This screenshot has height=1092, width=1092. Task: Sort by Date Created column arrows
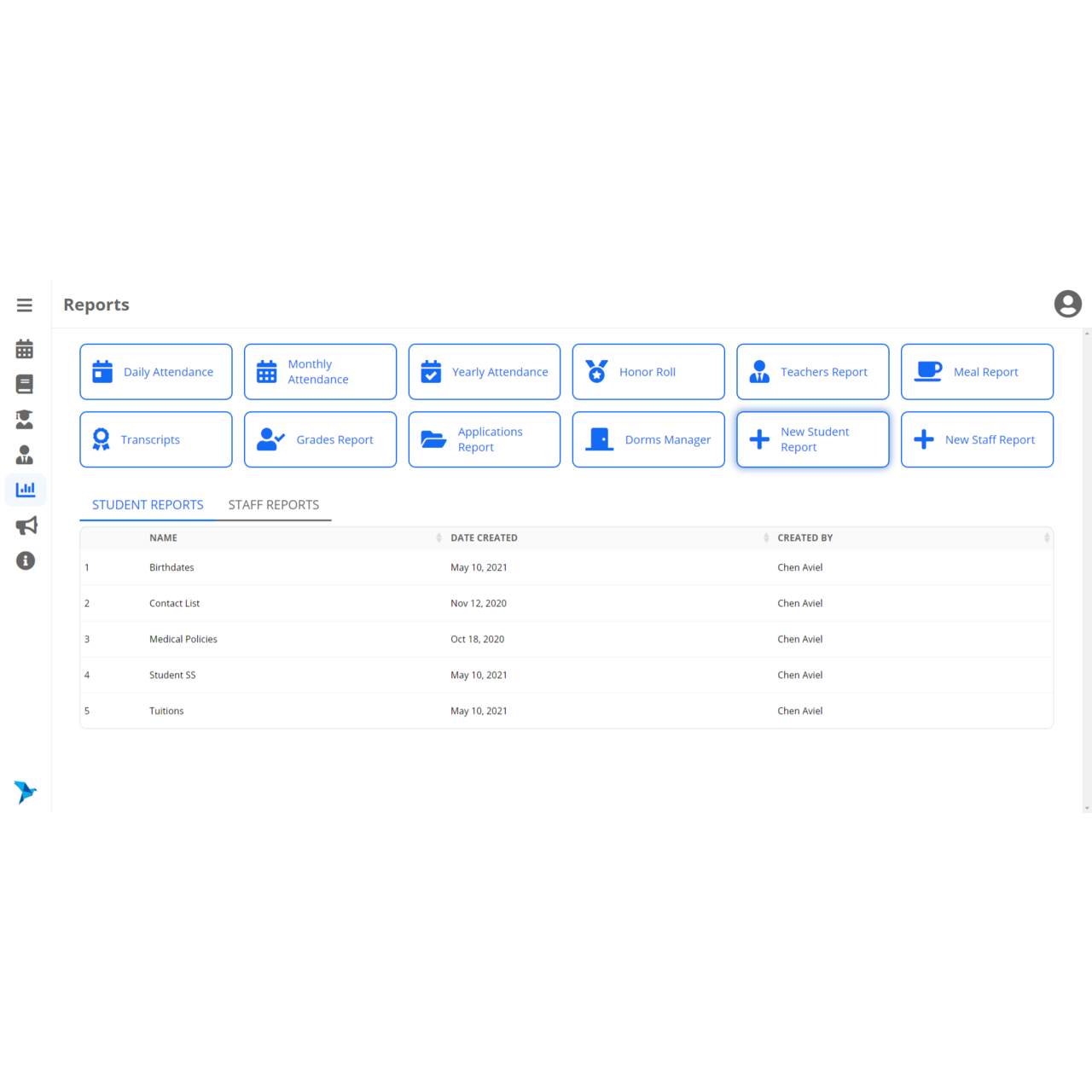[x=765, y=538]
